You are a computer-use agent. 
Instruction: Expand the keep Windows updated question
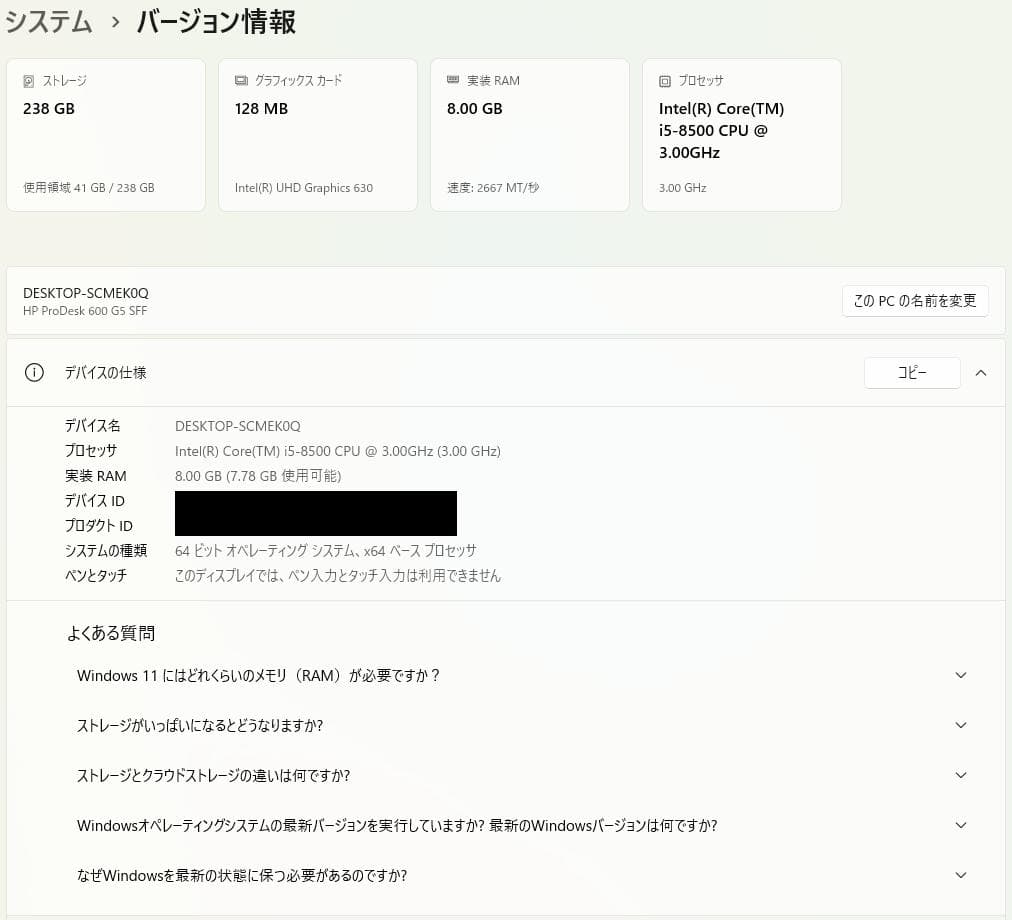pyautogui.click(x=961, y=875)
